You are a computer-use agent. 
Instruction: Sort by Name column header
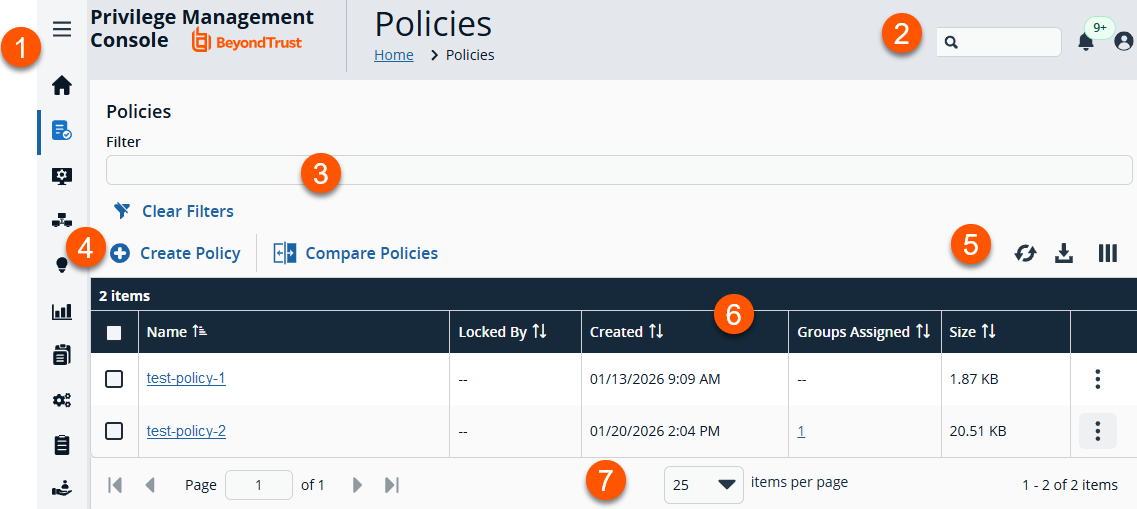[177, 332]
